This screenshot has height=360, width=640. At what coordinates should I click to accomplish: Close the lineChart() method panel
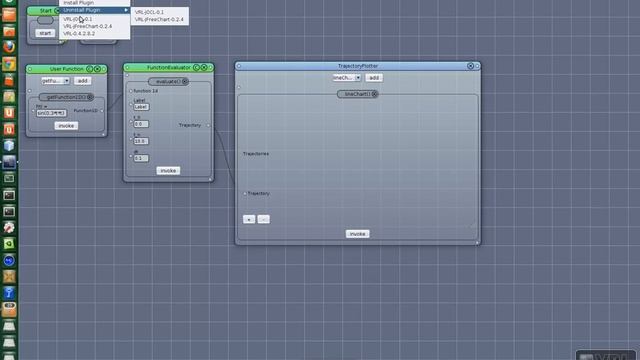[375, 94]
